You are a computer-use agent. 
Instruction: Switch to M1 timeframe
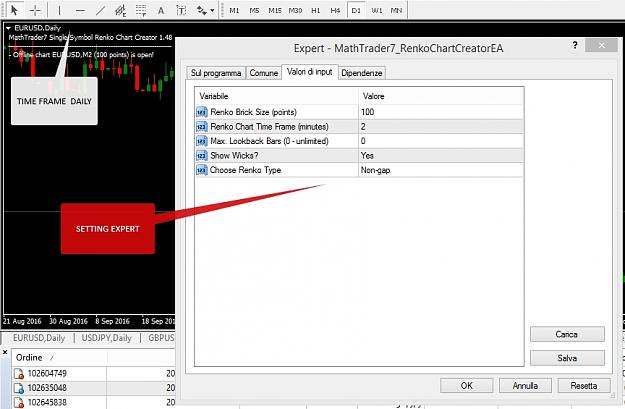(x=234, y=10)
